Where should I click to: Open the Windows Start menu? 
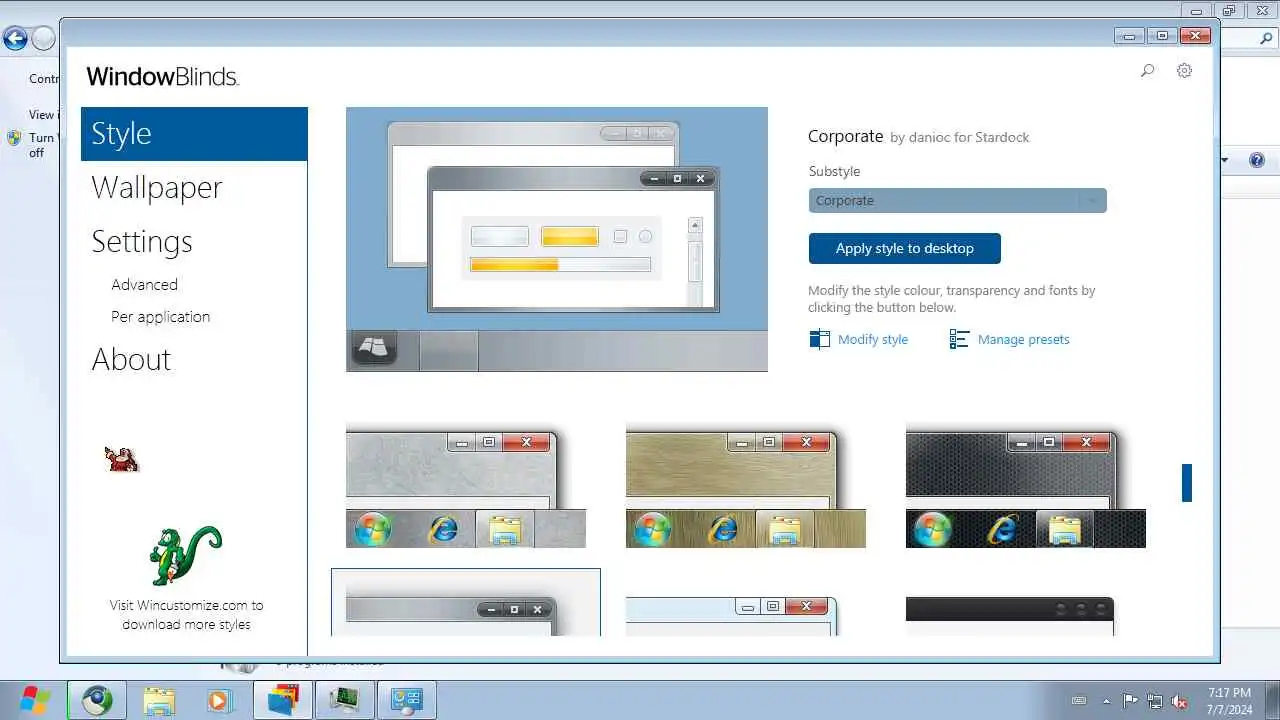[35, 700]
